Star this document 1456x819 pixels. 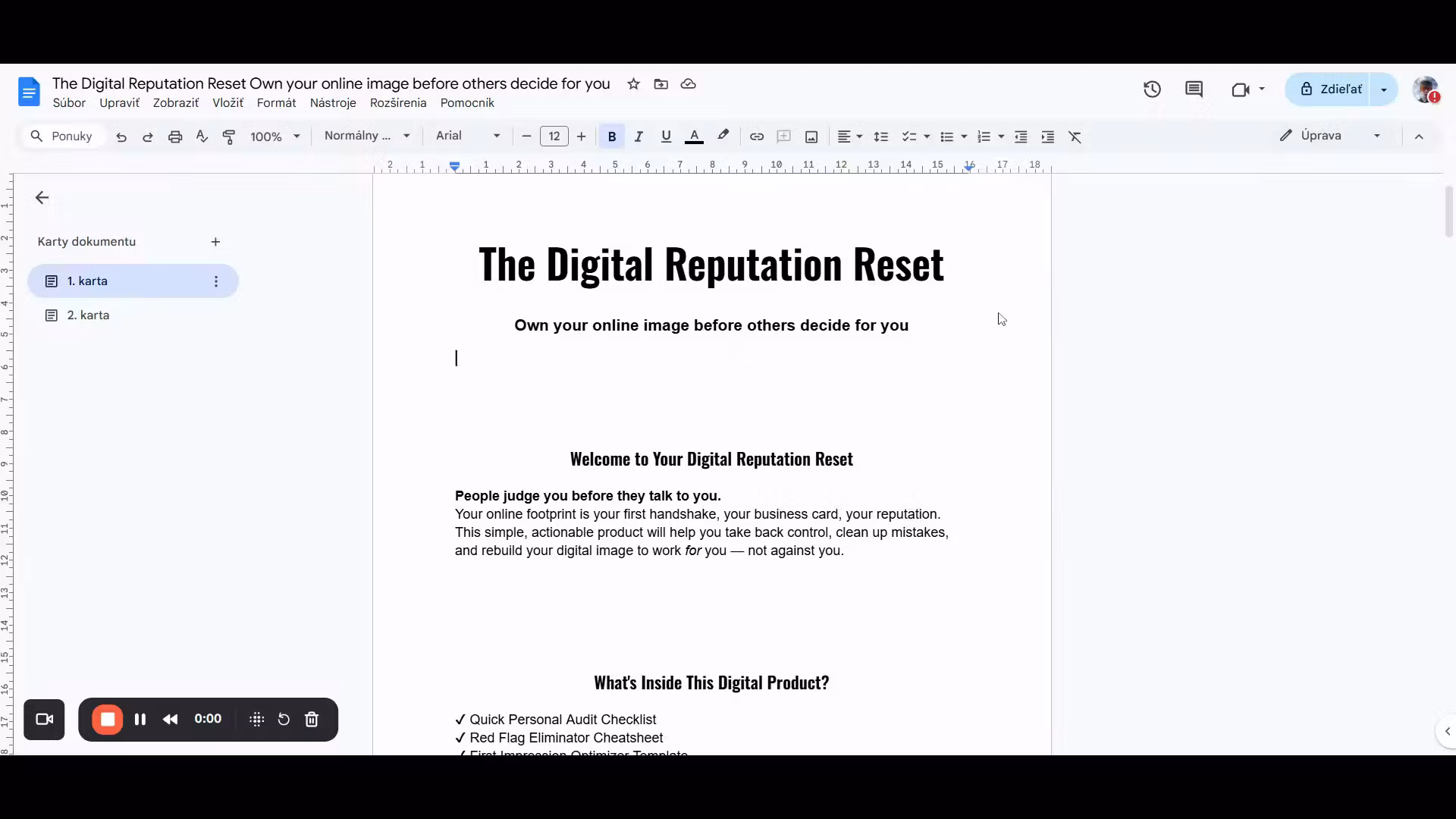click(x=633, y=84)
